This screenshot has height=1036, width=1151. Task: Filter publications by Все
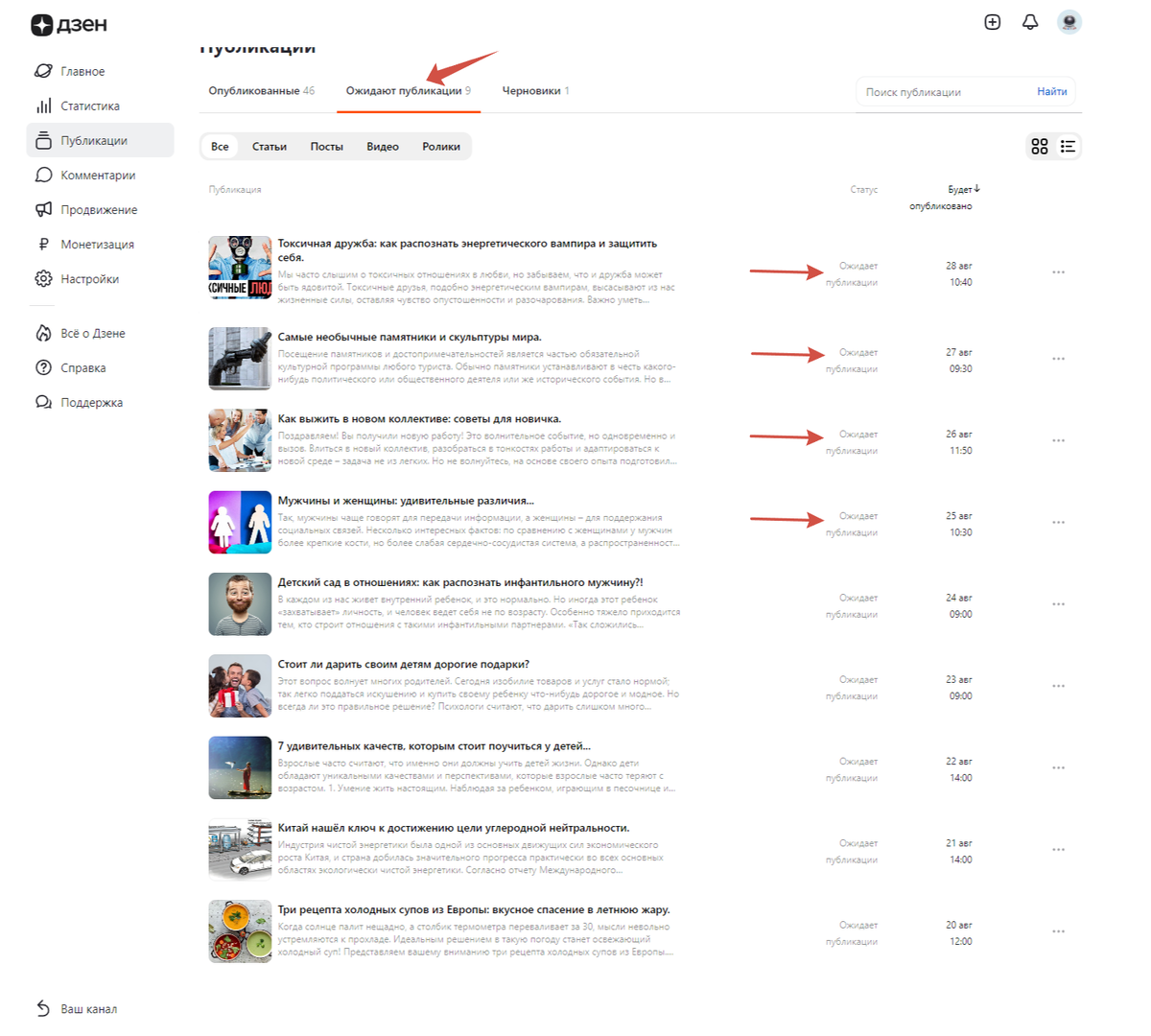click(x=220, y=147)
